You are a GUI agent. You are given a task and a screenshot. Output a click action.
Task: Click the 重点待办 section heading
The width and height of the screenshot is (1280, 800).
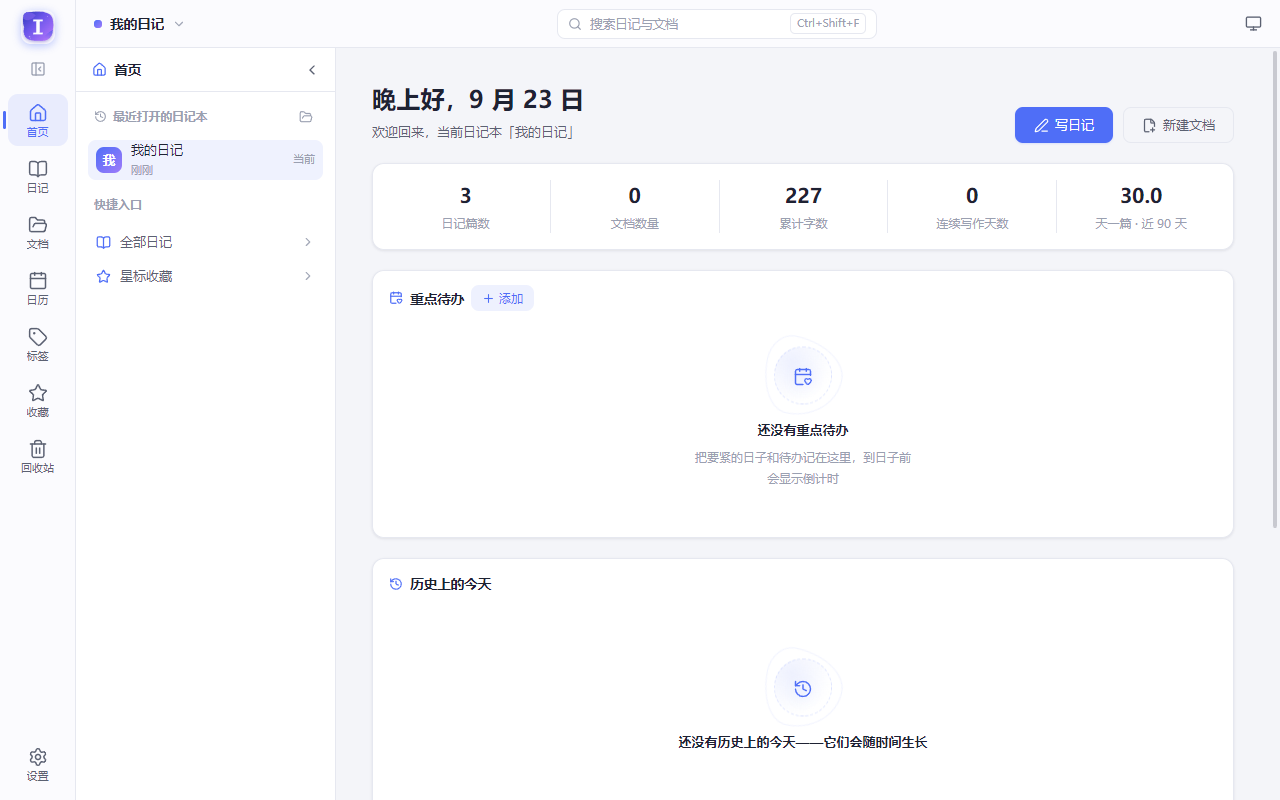pos(437,299)
